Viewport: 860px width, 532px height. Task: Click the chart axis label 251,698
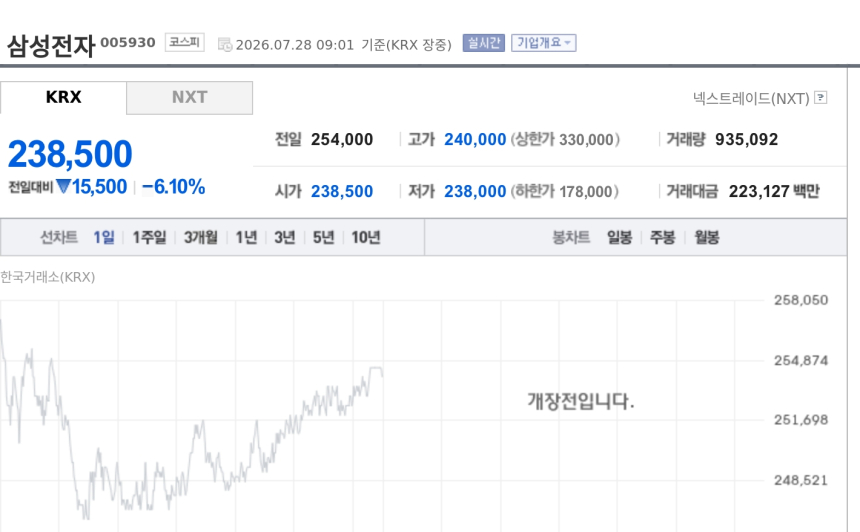801,420
